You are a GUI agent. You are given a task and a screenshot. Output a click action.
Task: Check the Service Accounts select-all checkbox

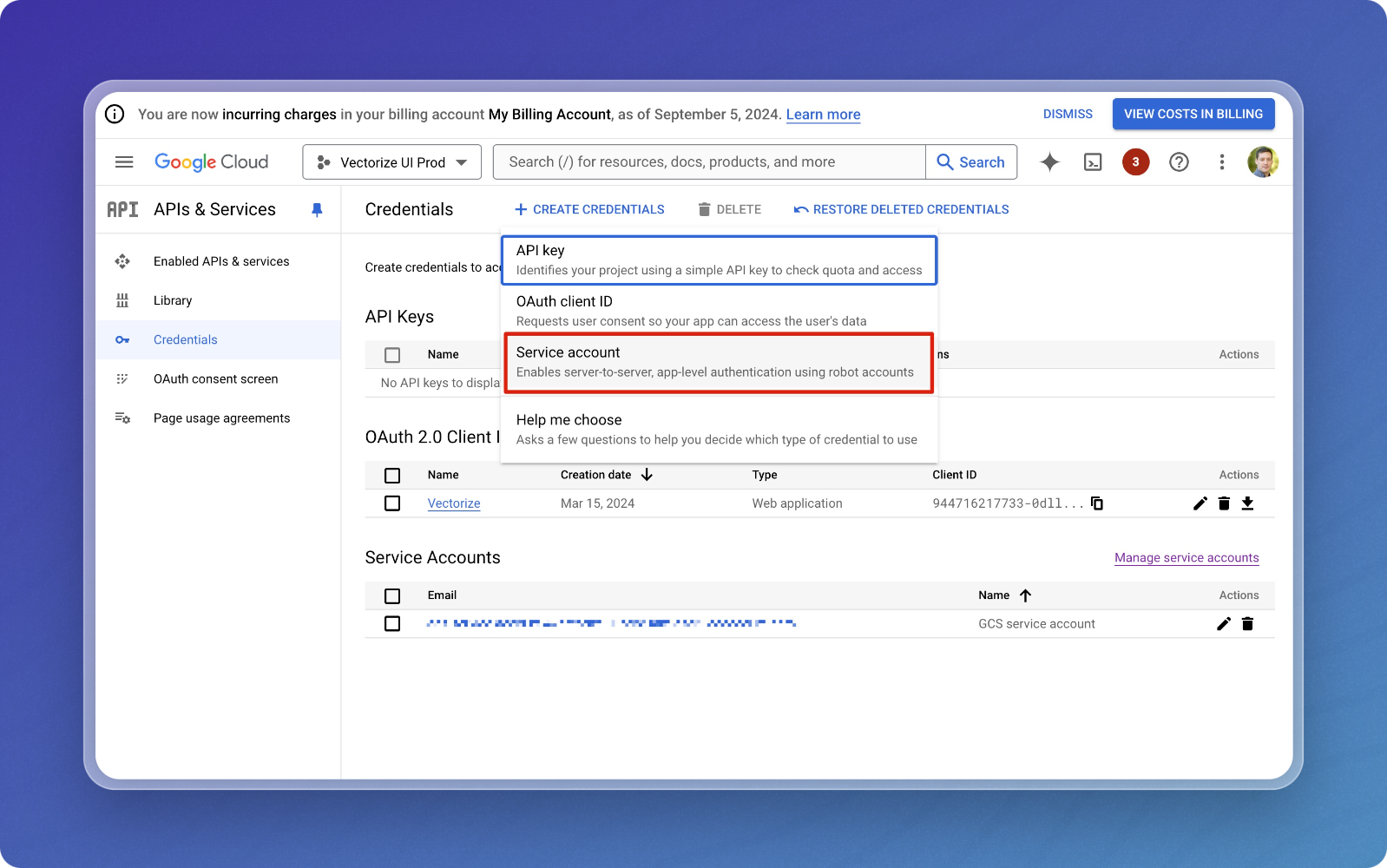click(x=392, y=596)
